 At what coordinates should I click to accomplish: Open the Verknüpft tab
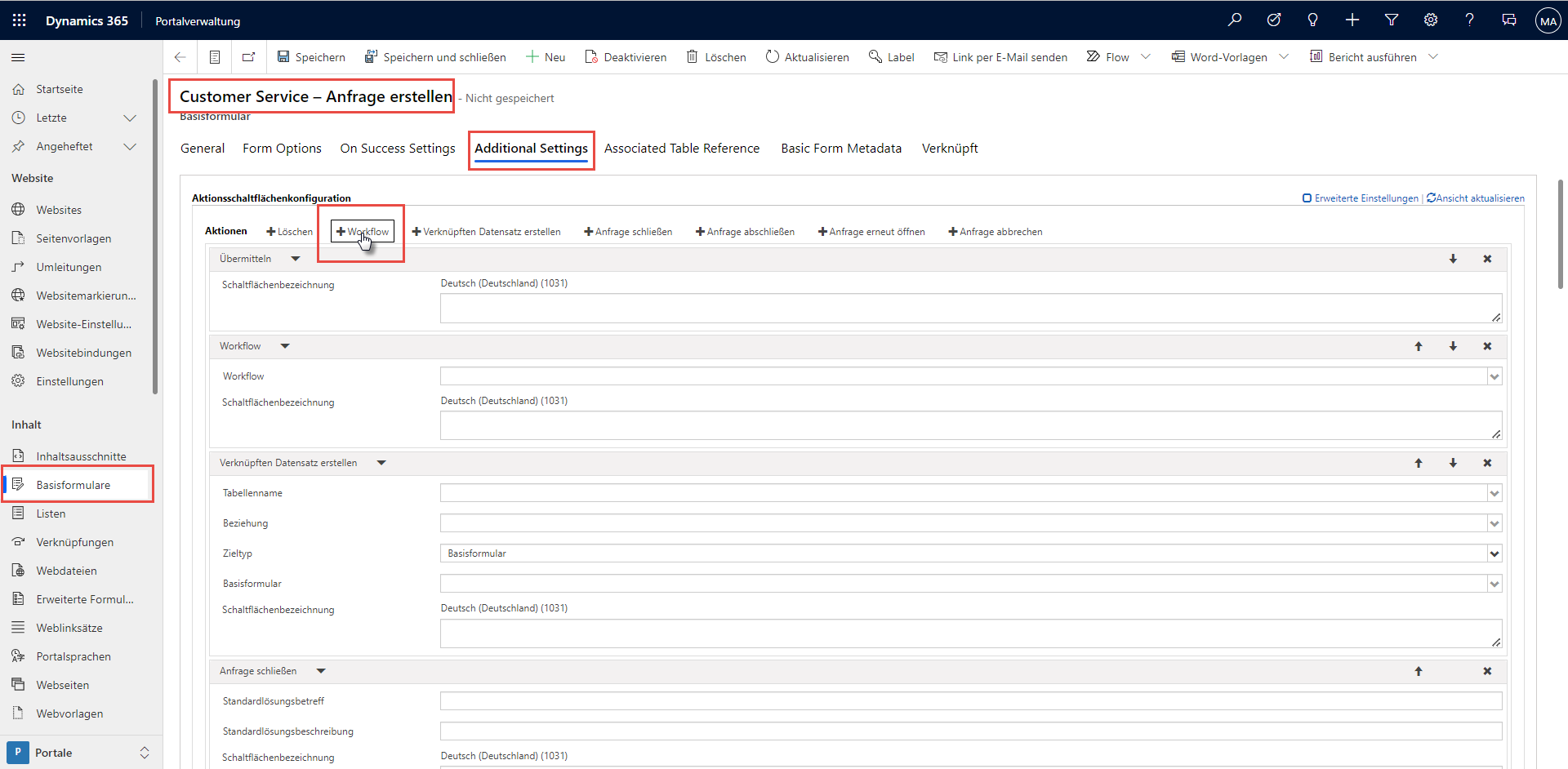(x=950, y=149)
